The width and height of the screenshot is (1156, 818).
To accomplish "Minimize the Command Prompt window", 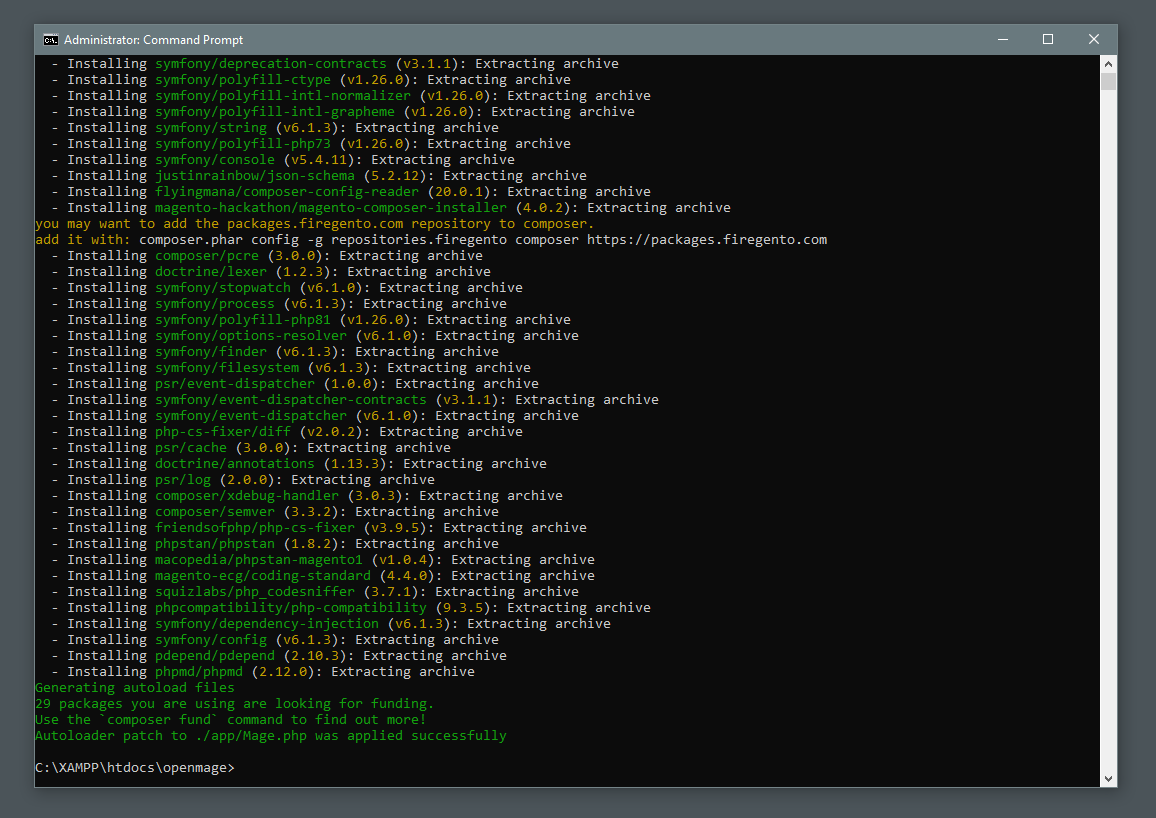I will (x=1003, y=40).
